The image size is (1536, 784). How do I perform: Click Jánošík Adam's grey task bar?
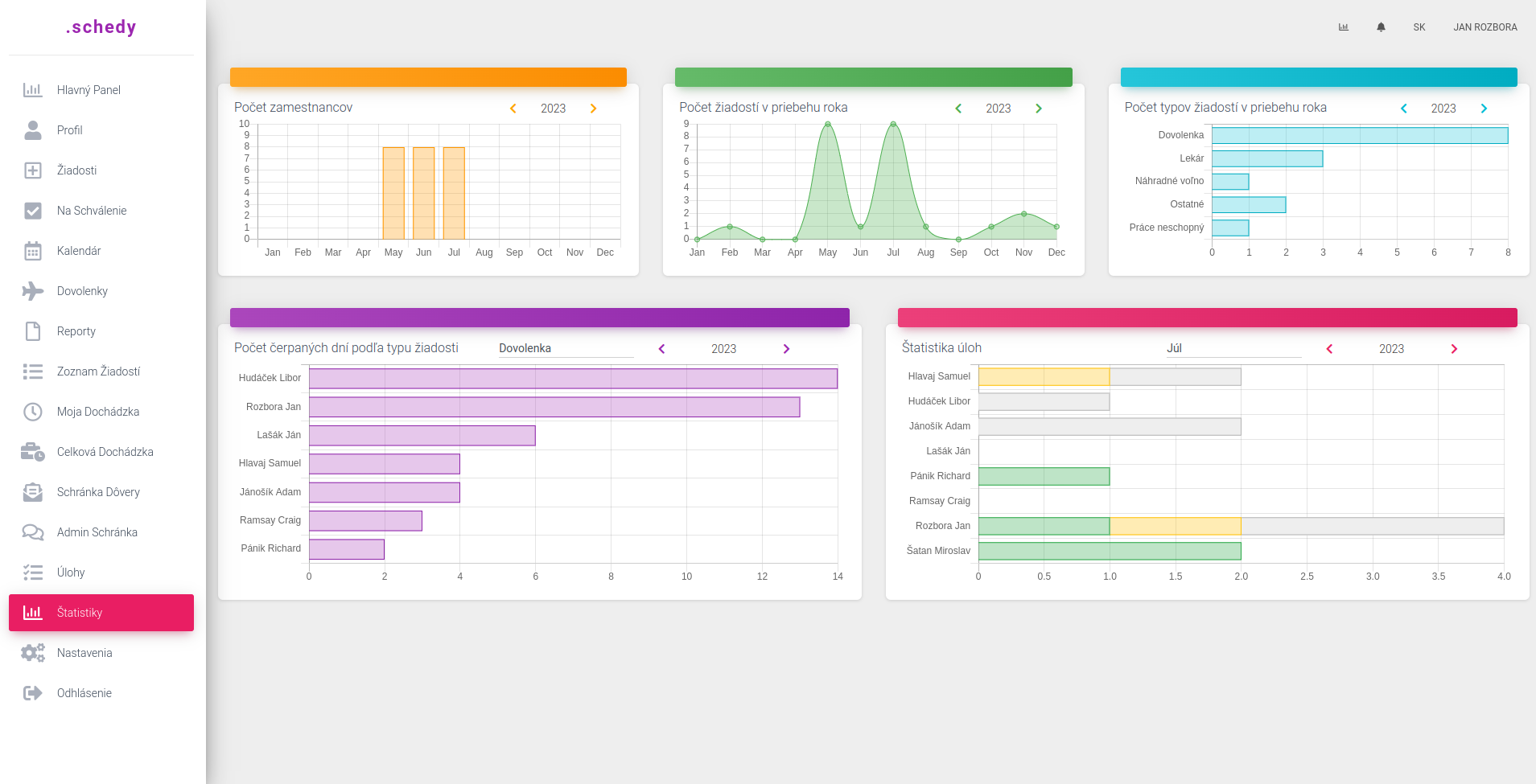pos(1110,426)
